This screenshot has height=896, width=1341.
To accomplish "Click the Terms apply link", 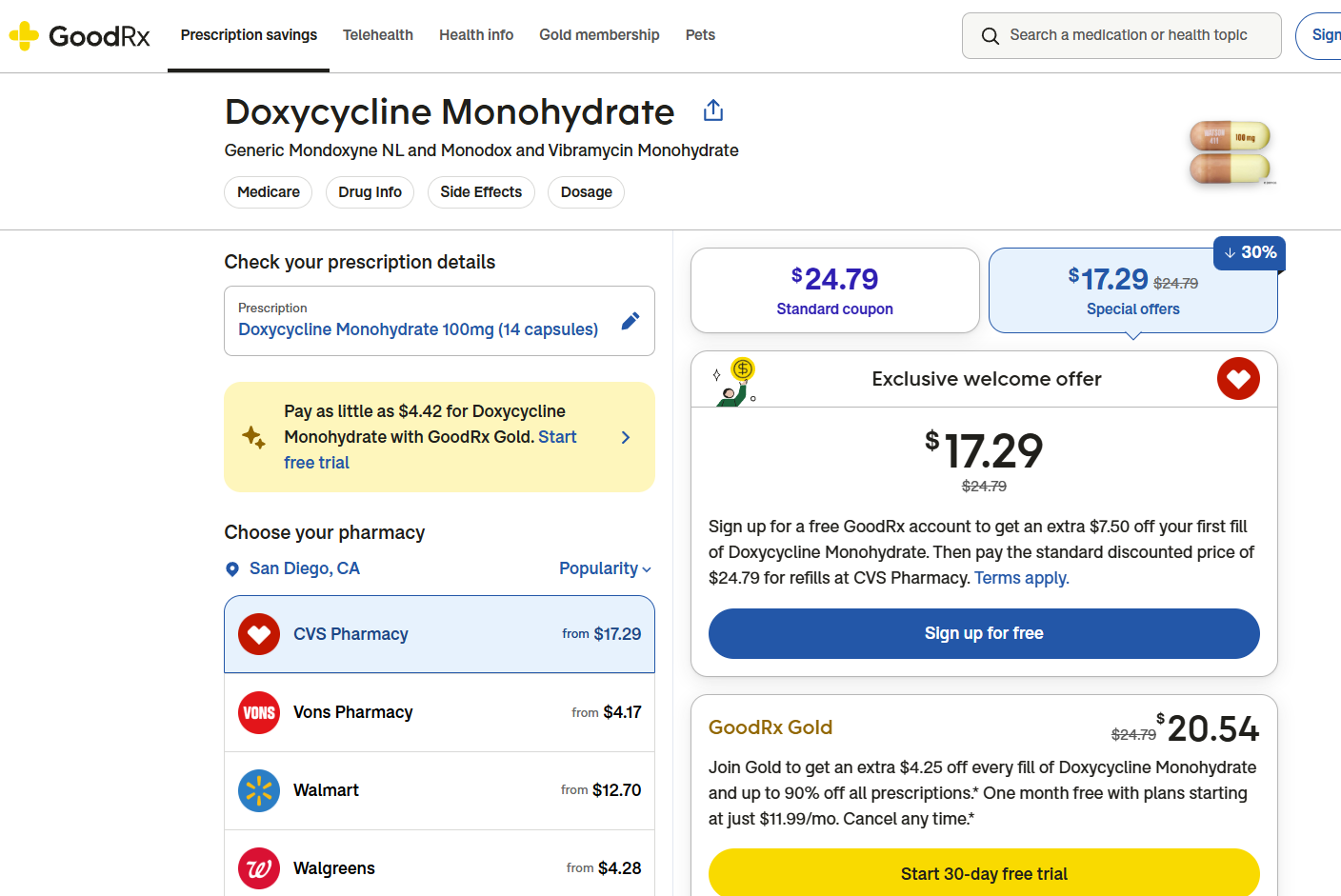I will click(1022, 578).
